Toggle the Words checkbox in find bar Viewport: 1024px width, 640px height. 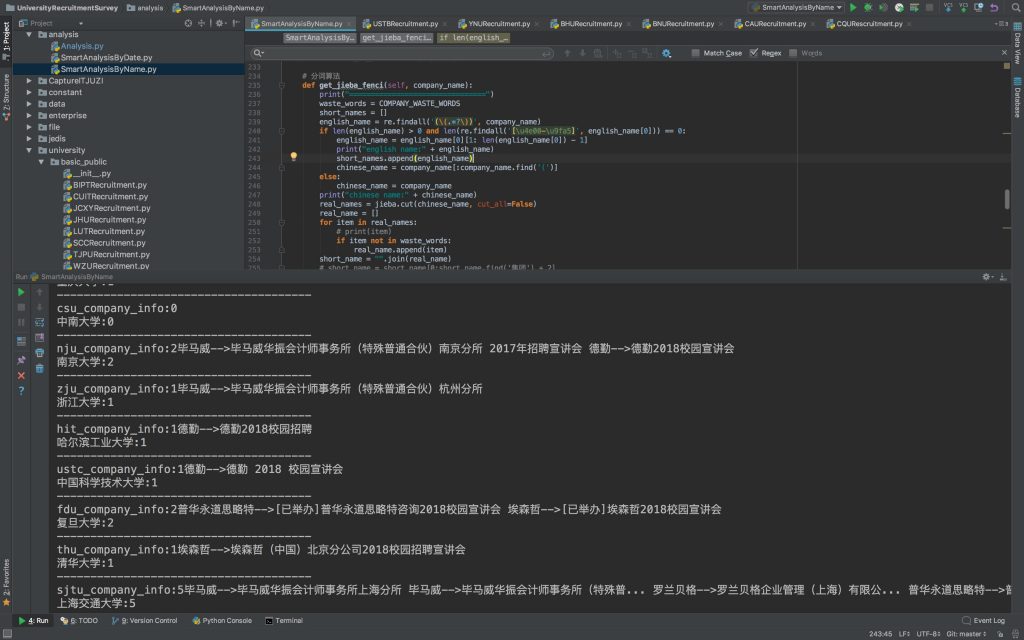[793, 53]
